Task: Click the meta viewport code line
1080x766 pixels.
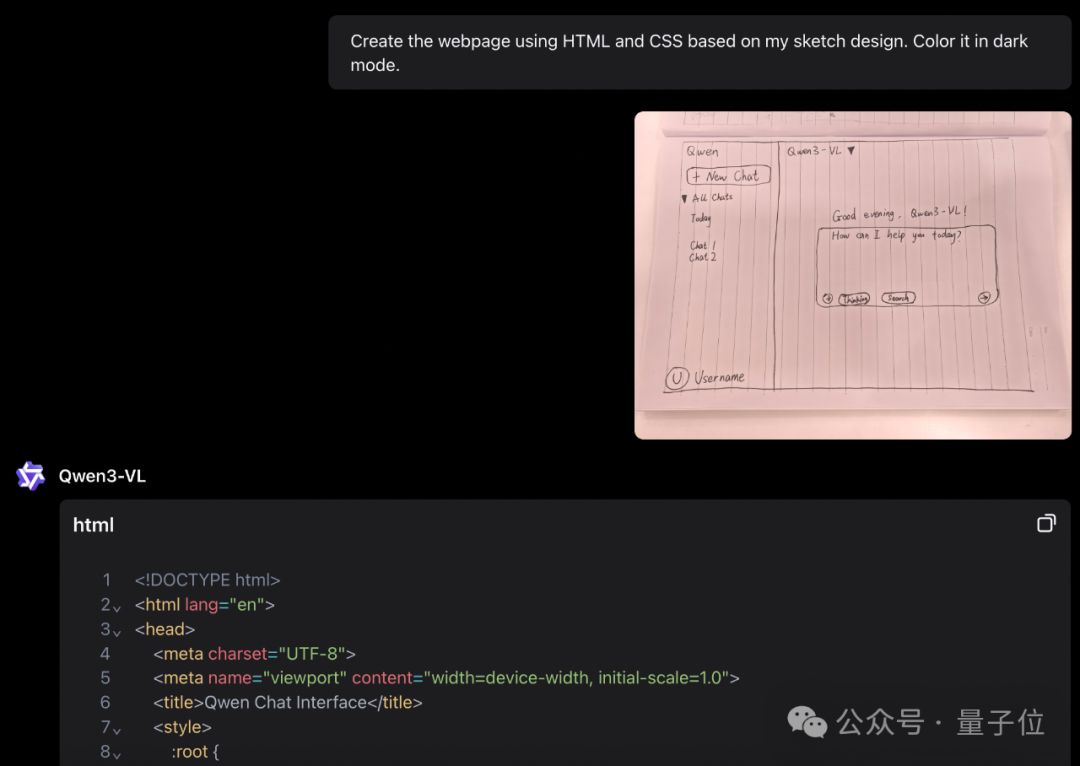Action: 446,678
